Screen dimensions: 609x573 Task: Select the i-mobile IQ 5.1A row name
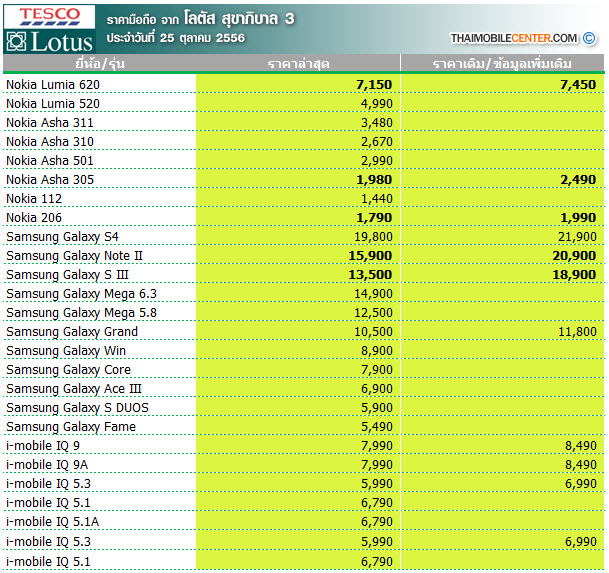point(52,522)
